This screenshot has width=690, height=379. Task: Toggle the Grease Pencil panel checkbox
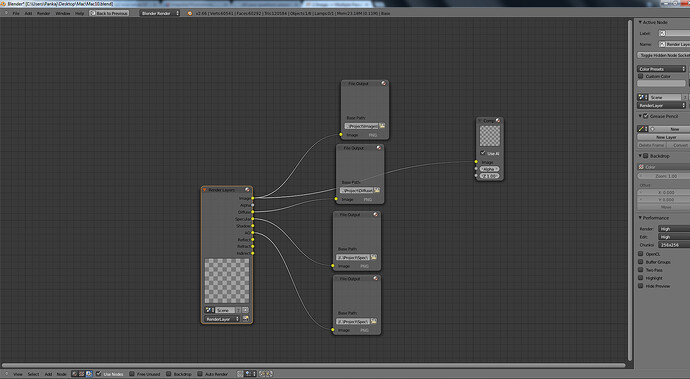pos(646,116)
